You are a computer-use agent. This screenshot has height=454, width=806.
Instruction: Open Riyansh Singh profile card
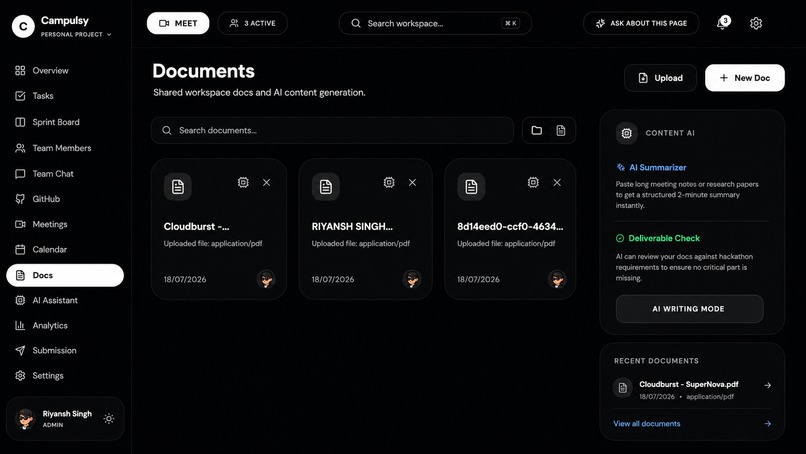pos(65,419)
